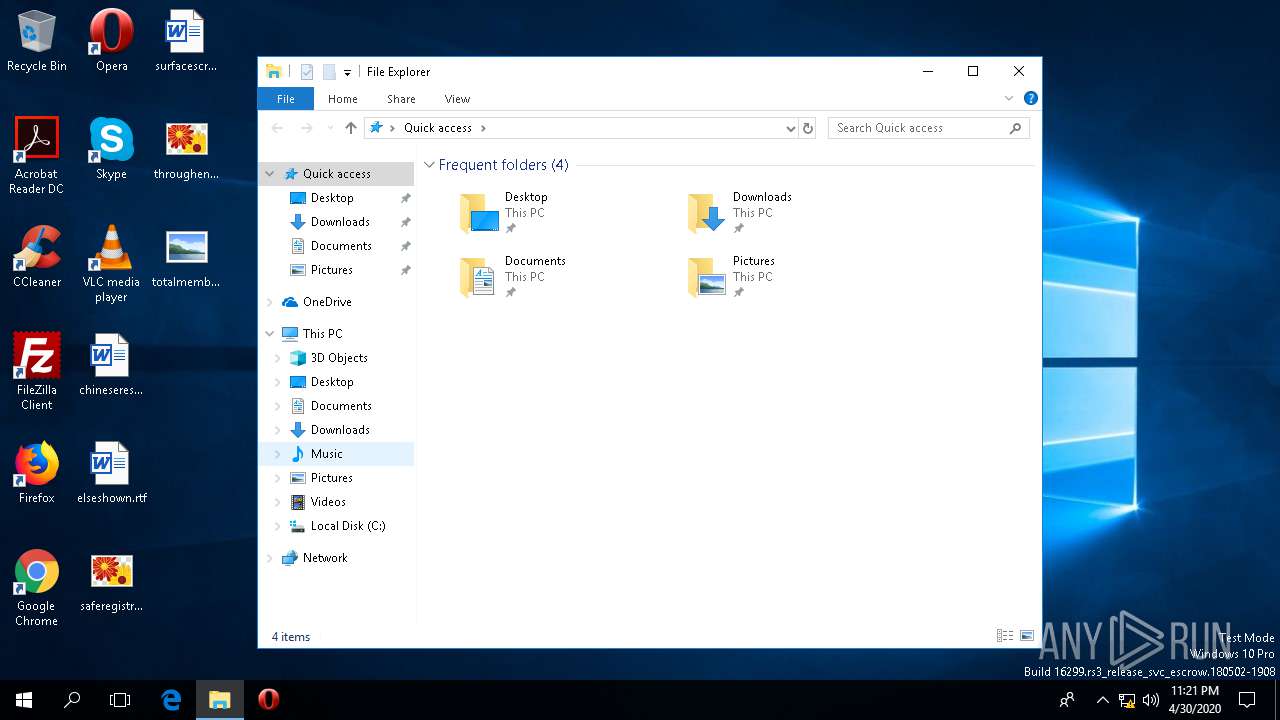Open Opera from the taskbar
This screenshot has height=720, width=1280.
point(268,700)
